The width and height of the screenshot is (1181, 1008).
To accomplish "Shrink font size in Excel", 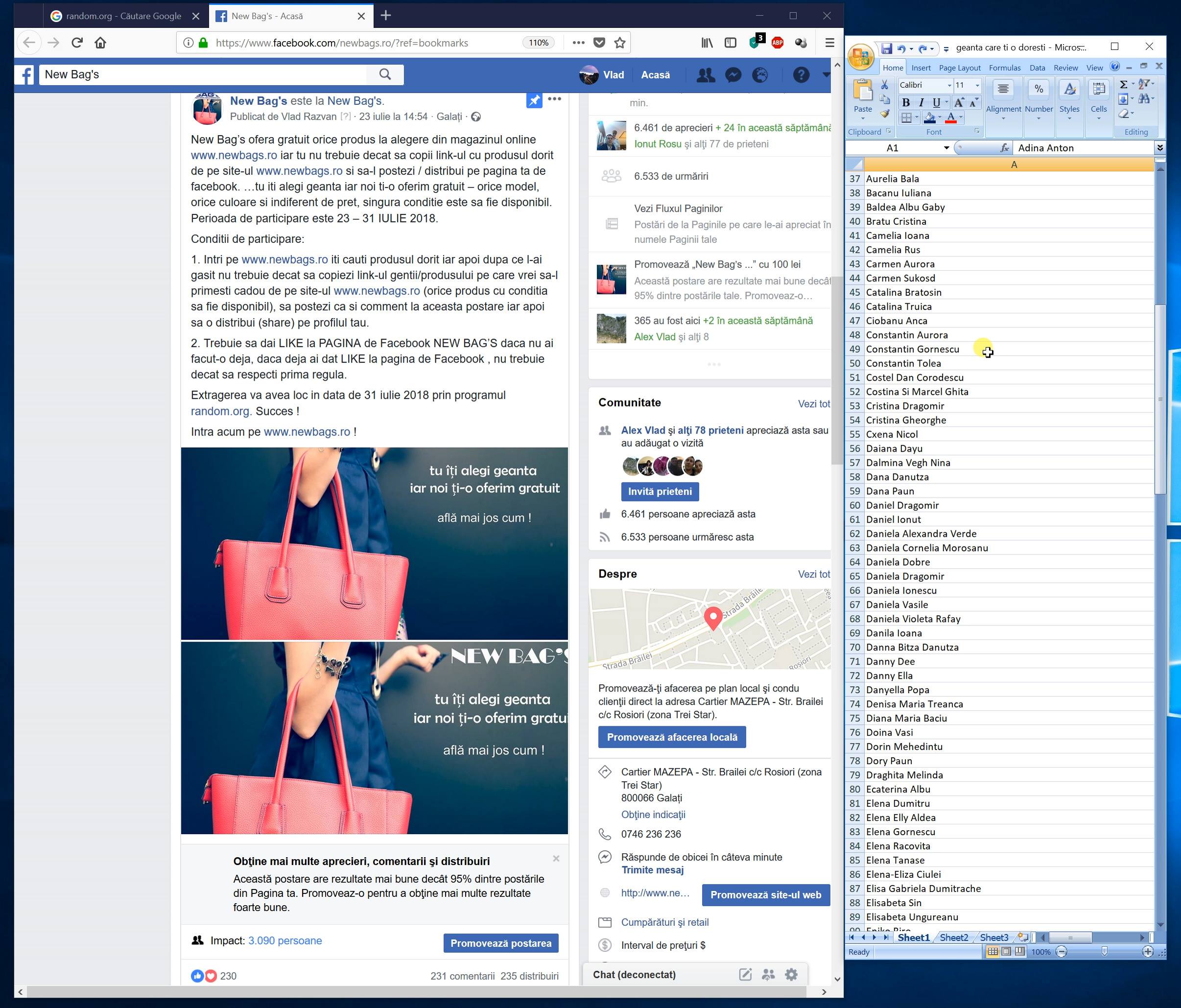I will point(973,103).
